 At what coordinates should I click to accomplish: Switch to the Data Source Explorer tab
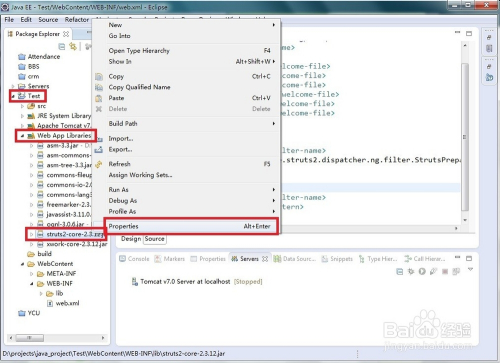click(x=295, y=259)
